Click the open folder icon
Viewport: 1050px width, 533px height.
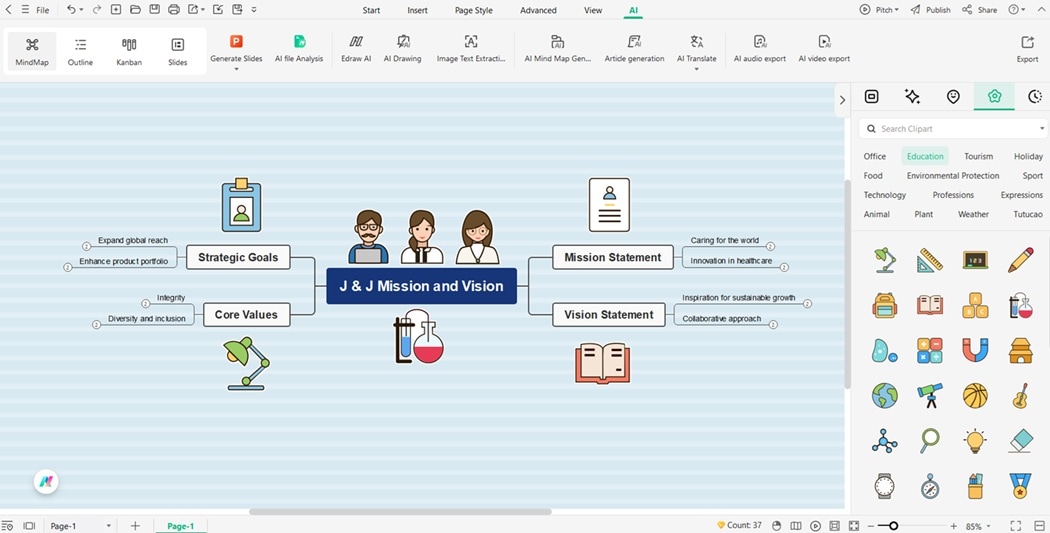click(x=135, y=9)
